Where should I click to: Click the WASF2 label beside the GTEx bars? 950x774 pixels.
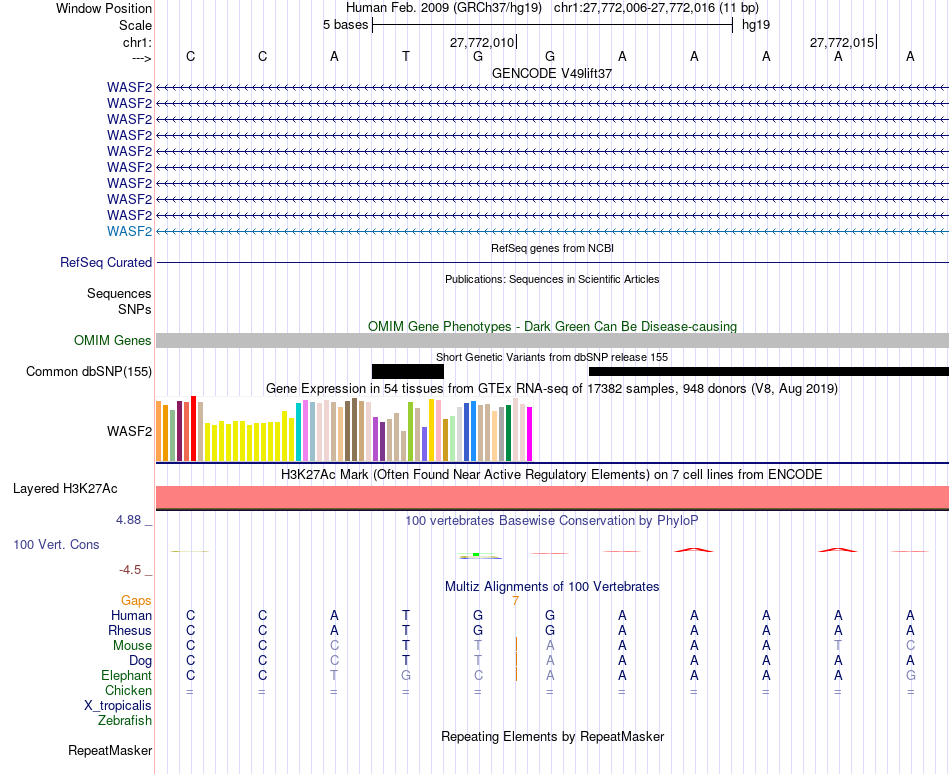129,431
